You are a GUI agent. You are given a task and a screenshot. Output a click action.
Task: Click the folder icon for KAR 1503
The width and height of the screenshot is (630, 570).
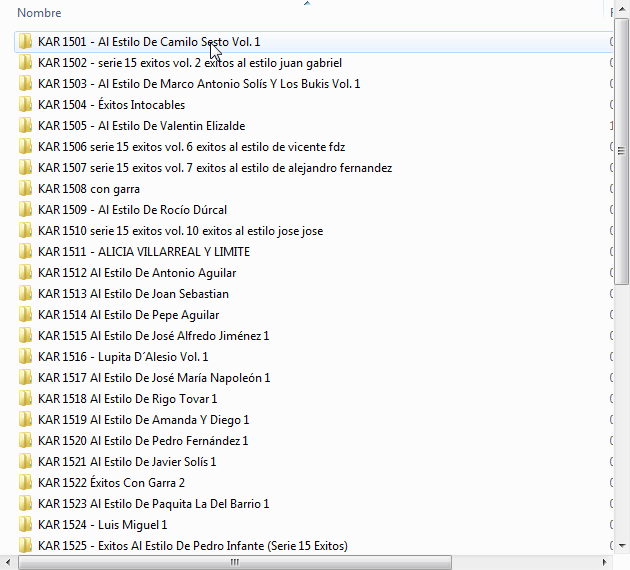(25, 84)
